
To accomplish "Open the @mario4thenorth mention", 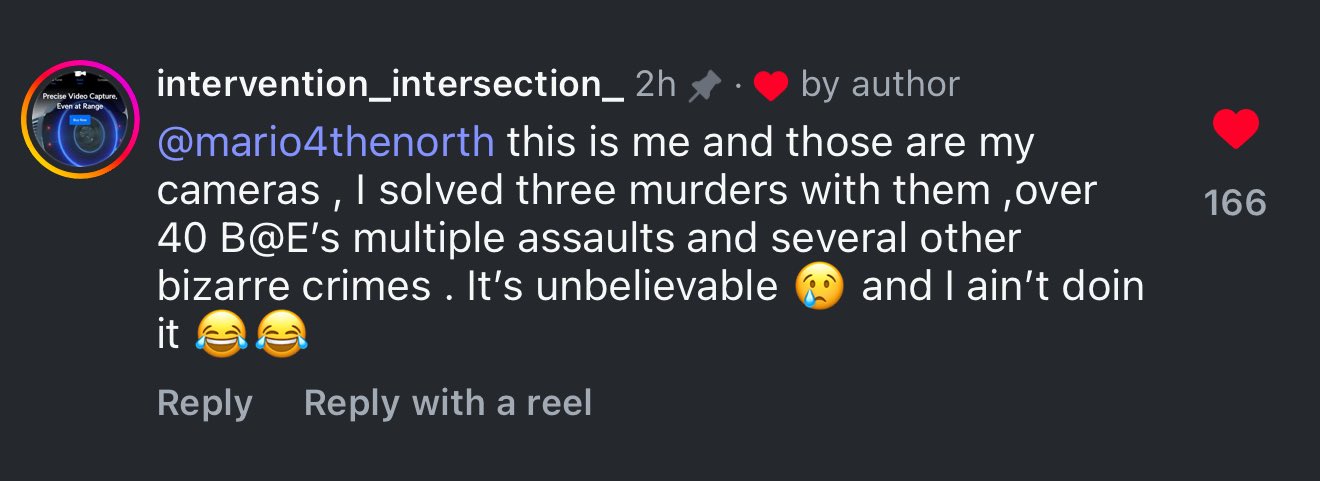I will coord(326,143).
